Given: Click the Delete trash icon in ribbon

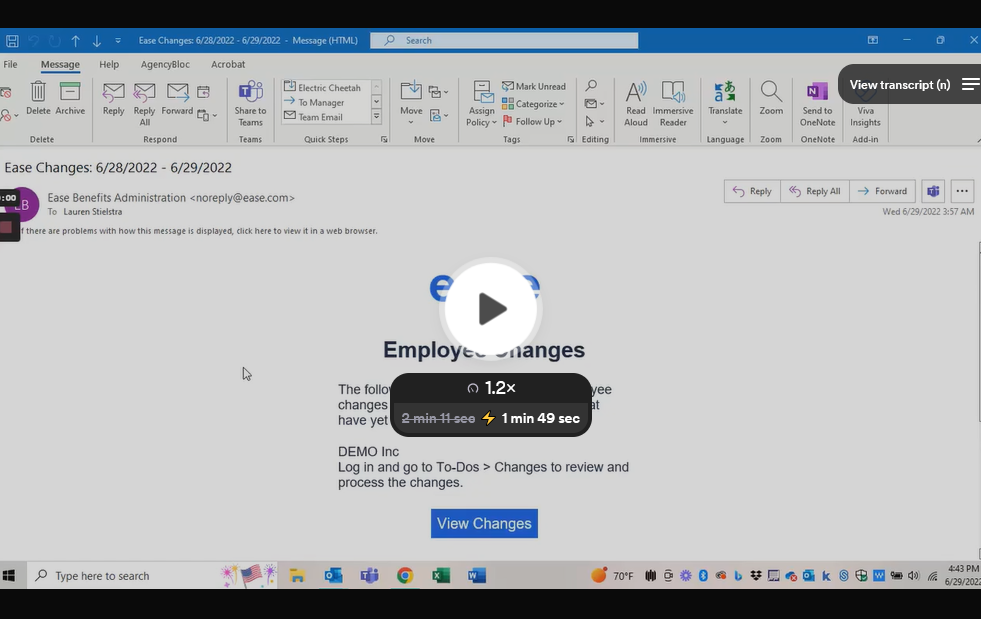Looking at the screenshot, I should pyautogui.click(x=38, y=98).
